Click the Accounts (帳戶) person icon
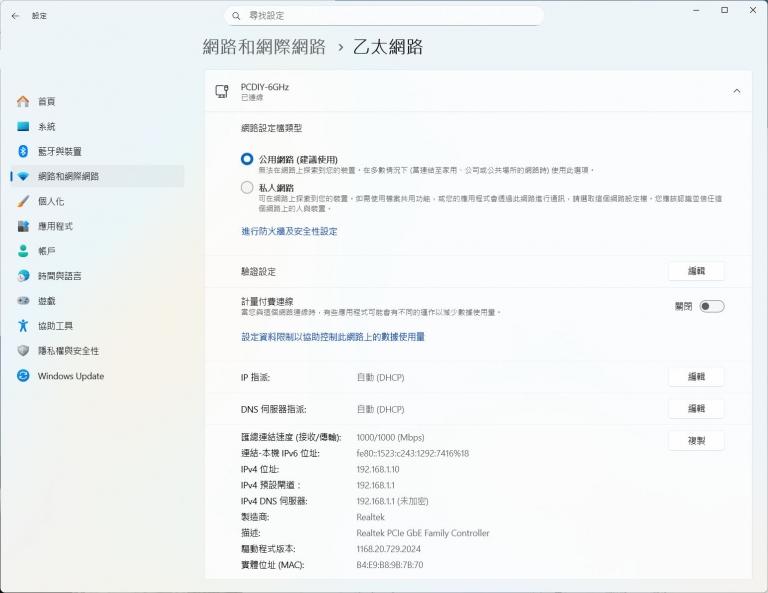Screen dimensions: 768x593 click(23, 251)
